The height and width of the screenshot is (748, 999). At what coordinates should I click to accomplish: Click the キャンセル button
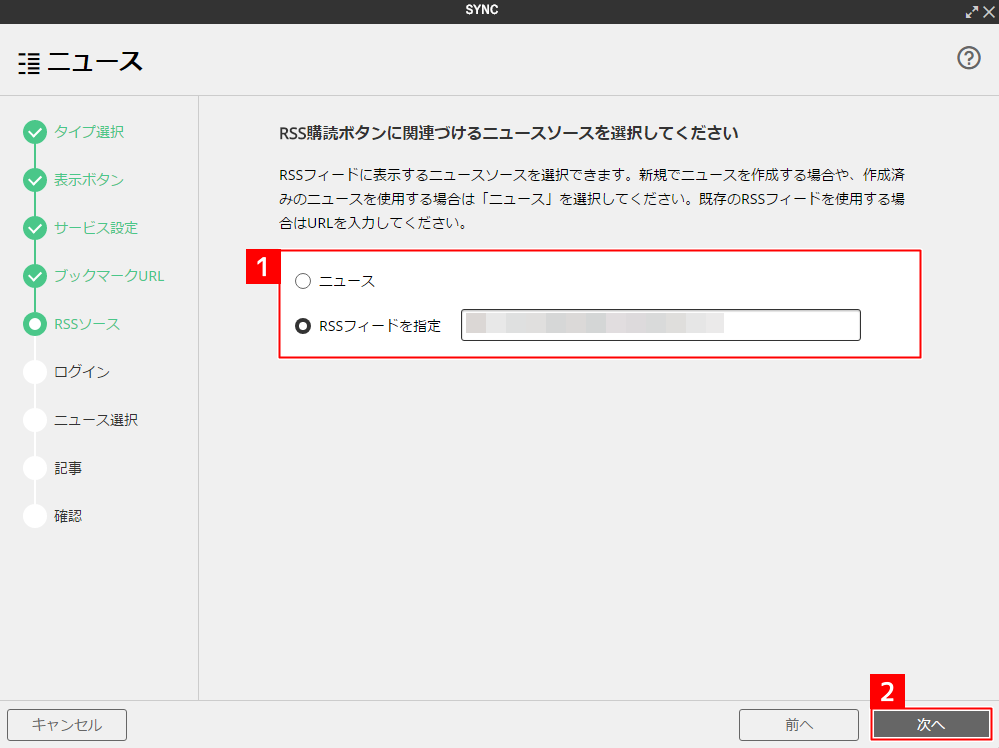67,725
